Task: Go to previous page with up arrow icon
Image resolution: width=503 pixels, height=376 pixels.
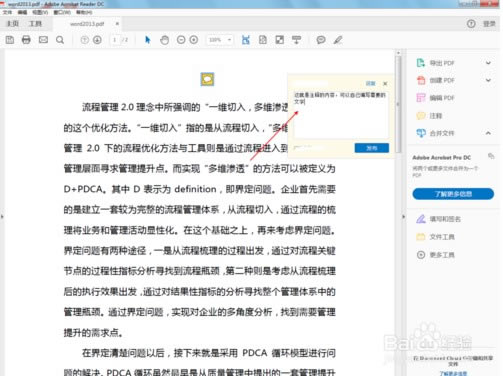Action: [85, 40]
